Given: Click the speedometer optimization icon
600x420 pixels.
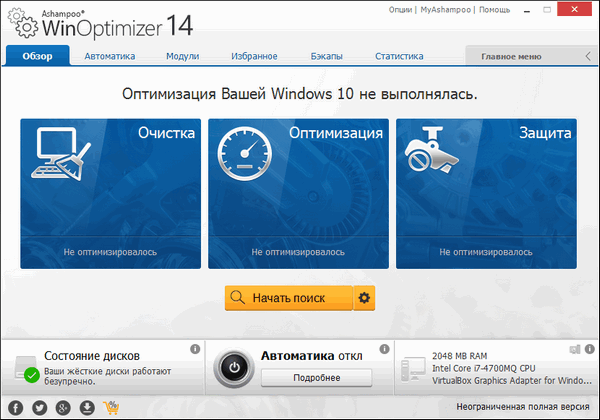Looking at the screenshot, I should pos(245,153).
